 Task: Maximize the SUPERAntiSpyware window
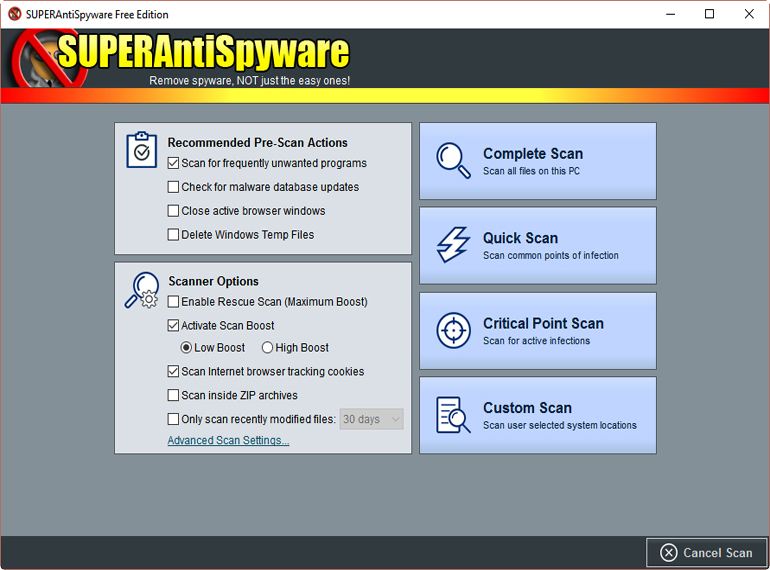pyautogui.click(x=709, y=14)
